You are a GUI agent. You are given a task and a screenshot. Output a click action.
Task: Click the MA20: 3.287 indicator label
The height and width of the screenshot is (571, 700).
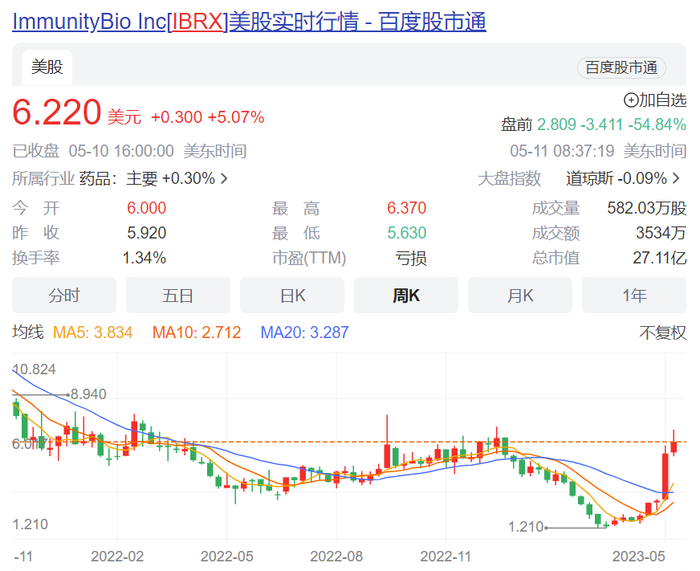[x=304, y=333]
